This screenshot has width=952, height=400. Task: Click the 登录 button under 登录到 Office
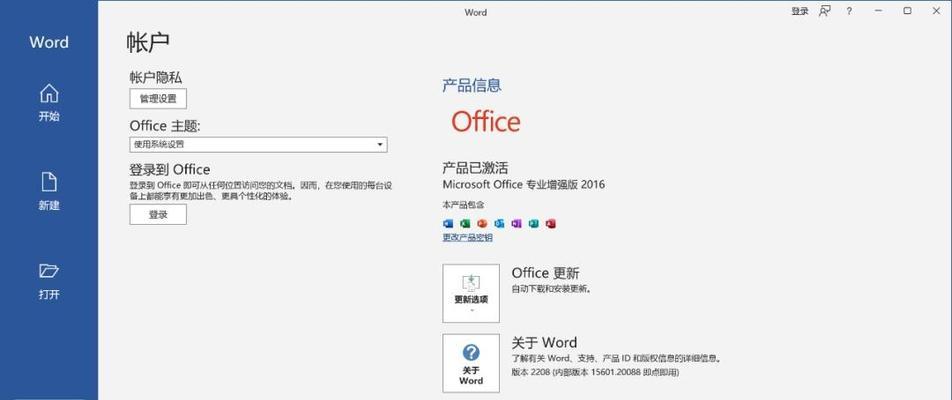coord(158,214)
